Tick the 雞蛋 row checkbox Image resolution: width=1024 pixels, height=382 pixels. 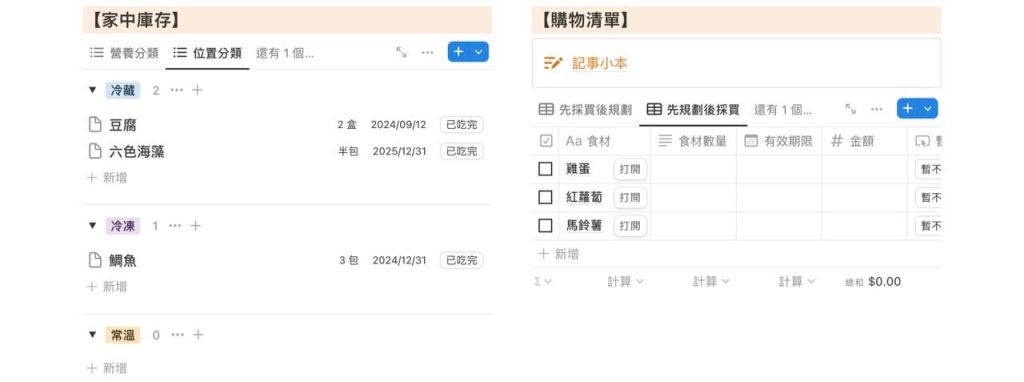pyautogui.click(x=545, y=169)
